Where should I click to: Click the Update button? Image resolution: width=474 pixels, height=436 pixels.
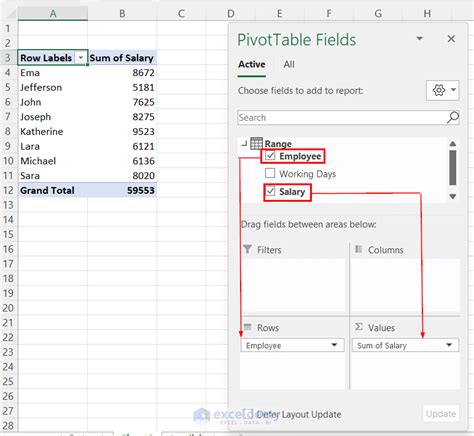[x=441, y=414]
